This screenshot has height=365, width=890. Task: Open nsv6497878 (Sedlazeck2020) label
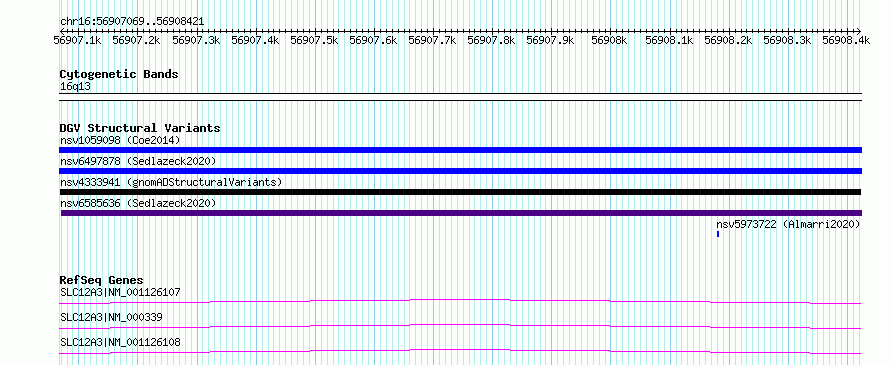click(x=138, y=161)
